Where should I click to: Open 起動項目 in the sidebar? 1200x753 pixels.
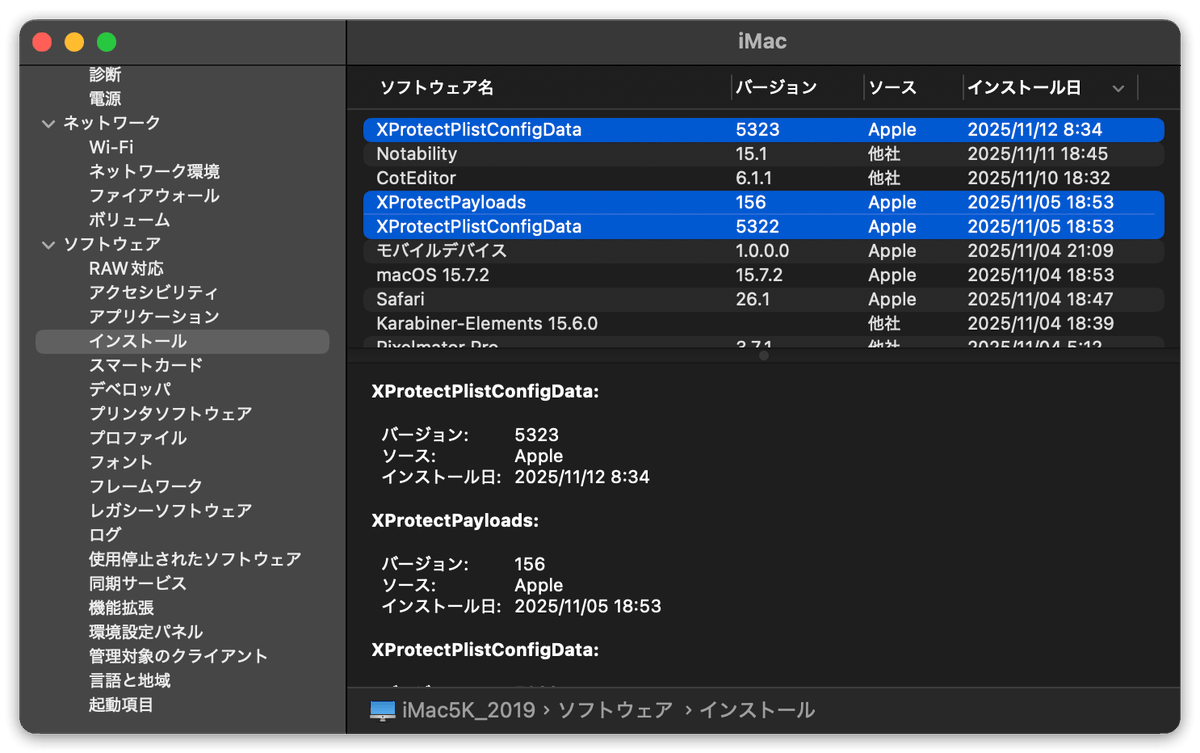pyautogui.click(x=121, y=704)
